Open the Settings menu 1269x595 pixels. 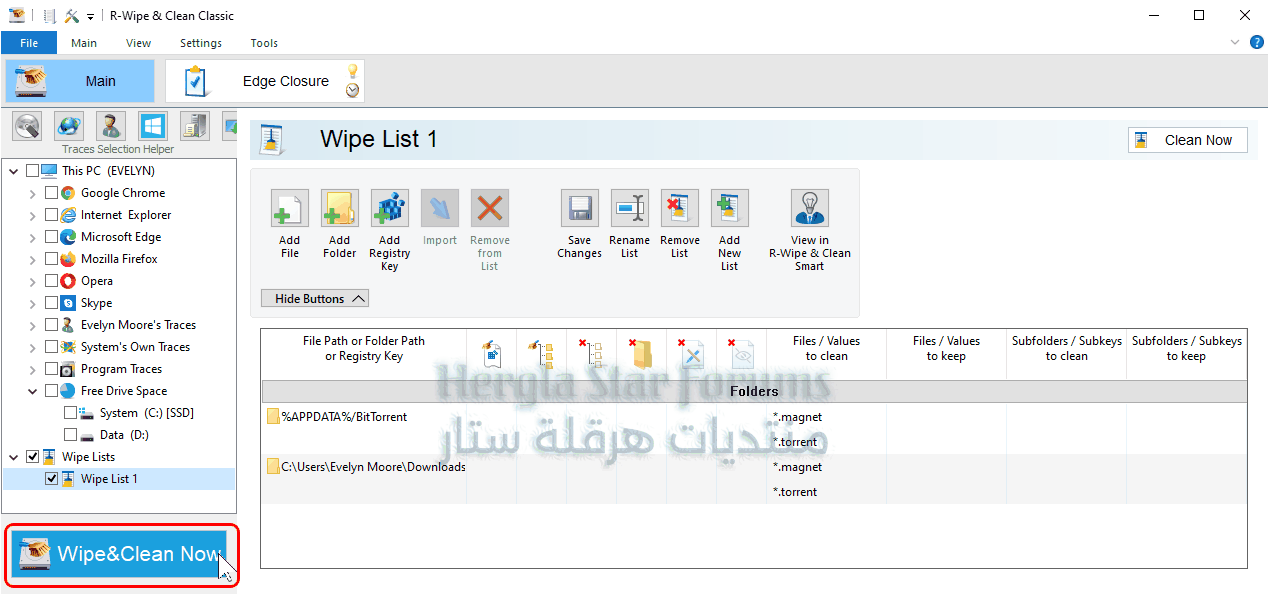(x=201, y=43)
